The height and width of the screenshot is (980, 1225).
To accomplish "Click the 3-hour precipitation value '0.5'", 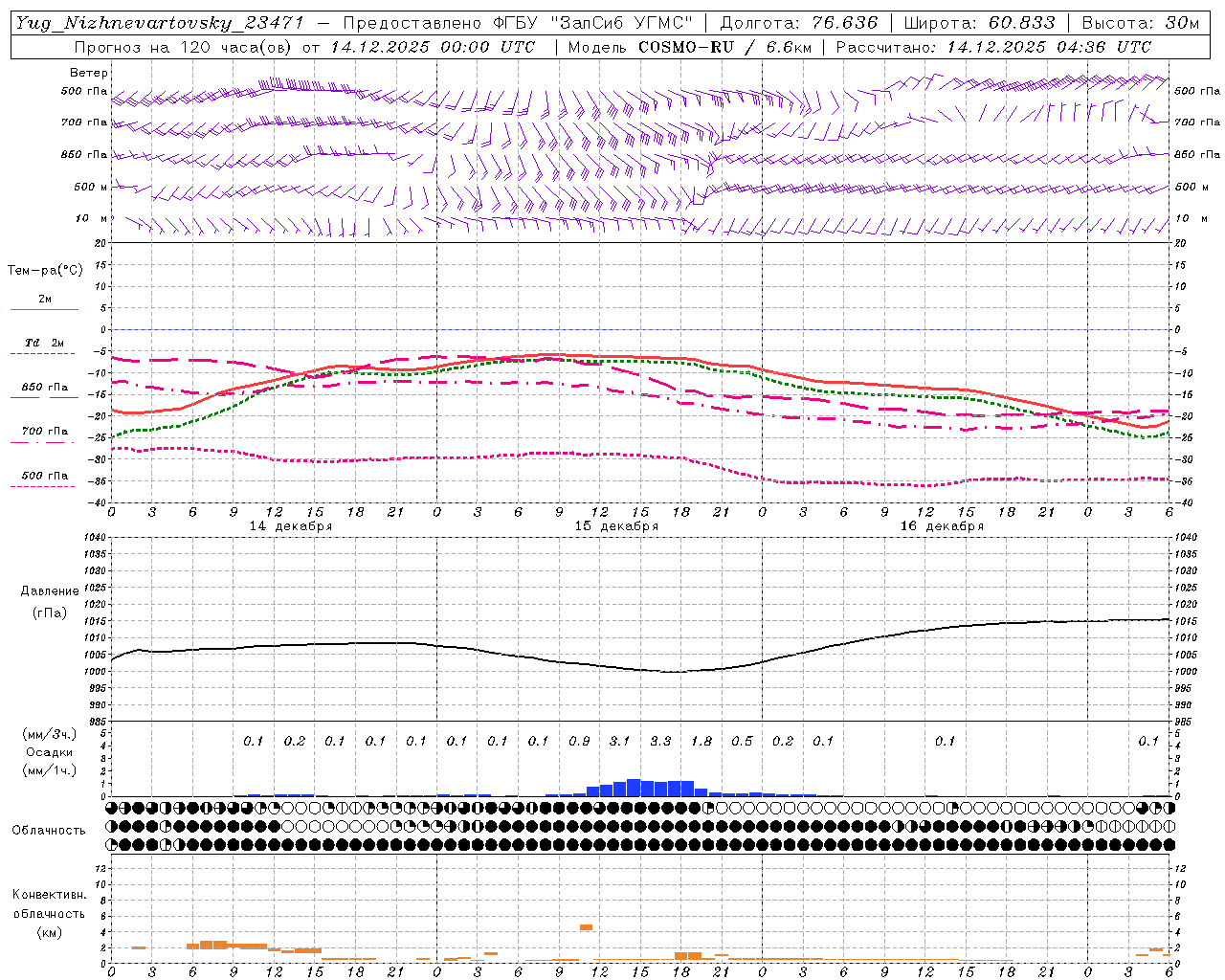I will click(x=742, y=742).
